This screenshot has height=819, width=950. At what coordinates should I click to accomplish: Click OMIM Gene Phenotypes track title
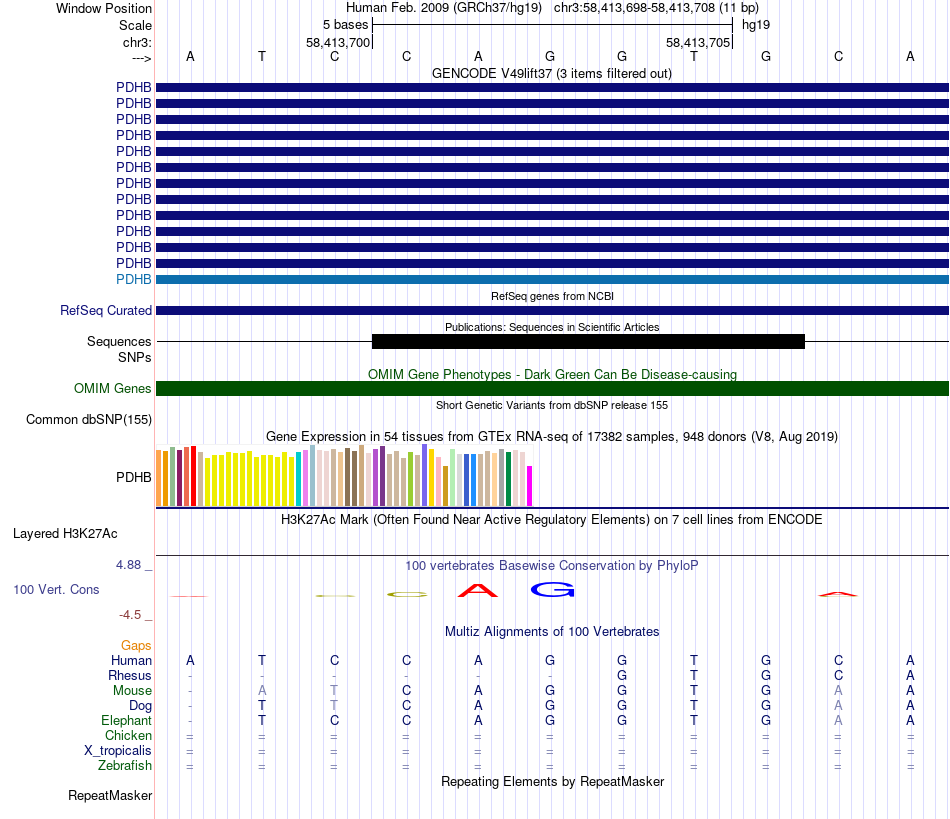coord(552,374)
